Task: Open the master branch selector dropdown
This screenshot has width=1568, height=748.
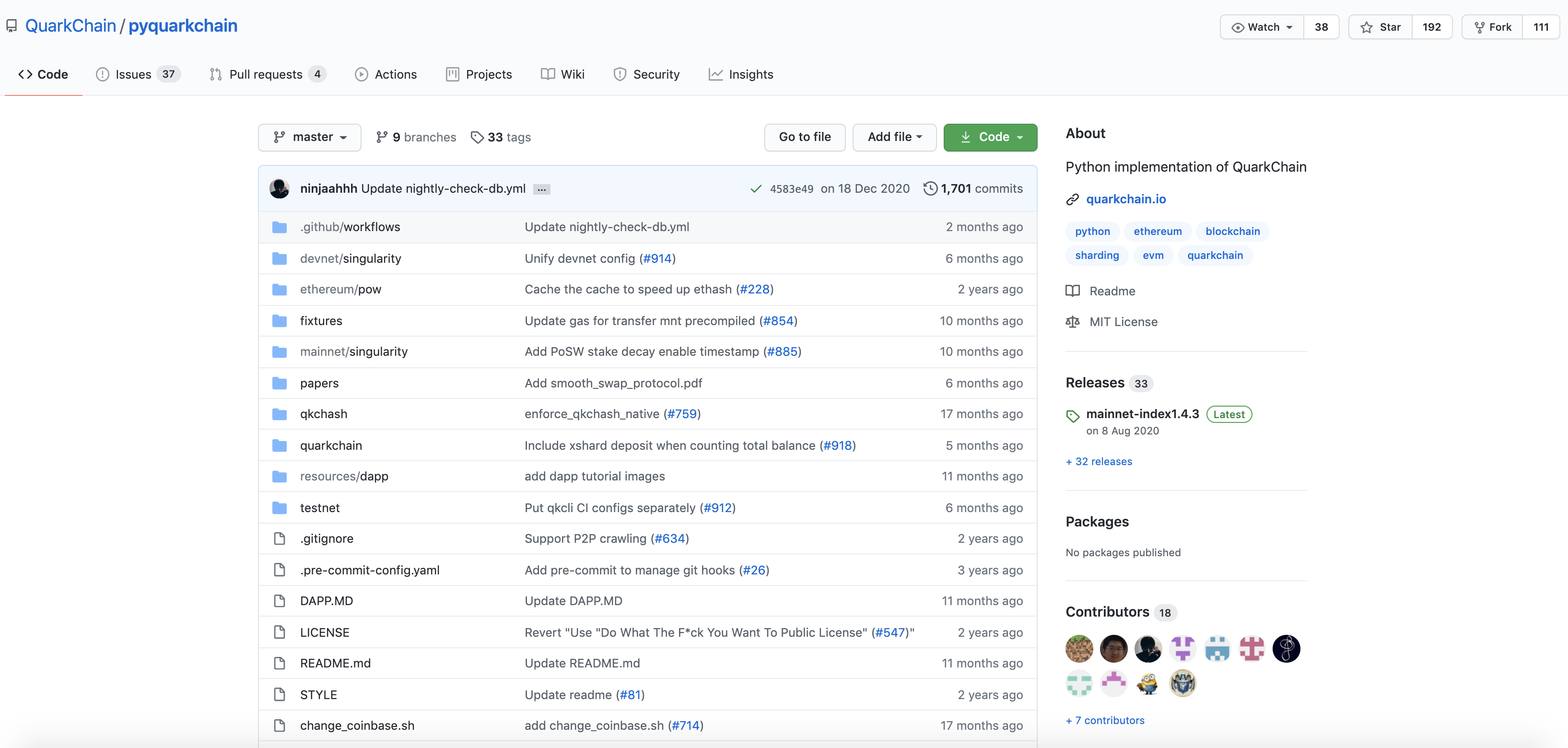Action: point(309,138)
